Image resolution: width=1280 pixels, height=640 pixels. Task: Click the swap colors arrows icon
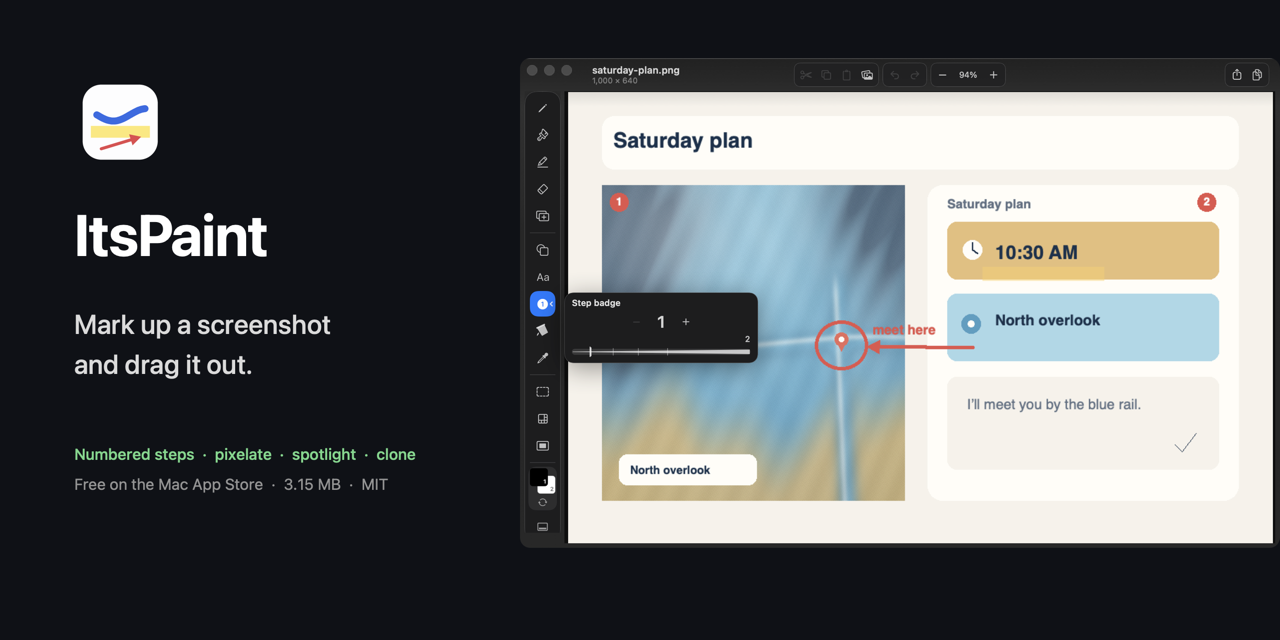[542, 503]
